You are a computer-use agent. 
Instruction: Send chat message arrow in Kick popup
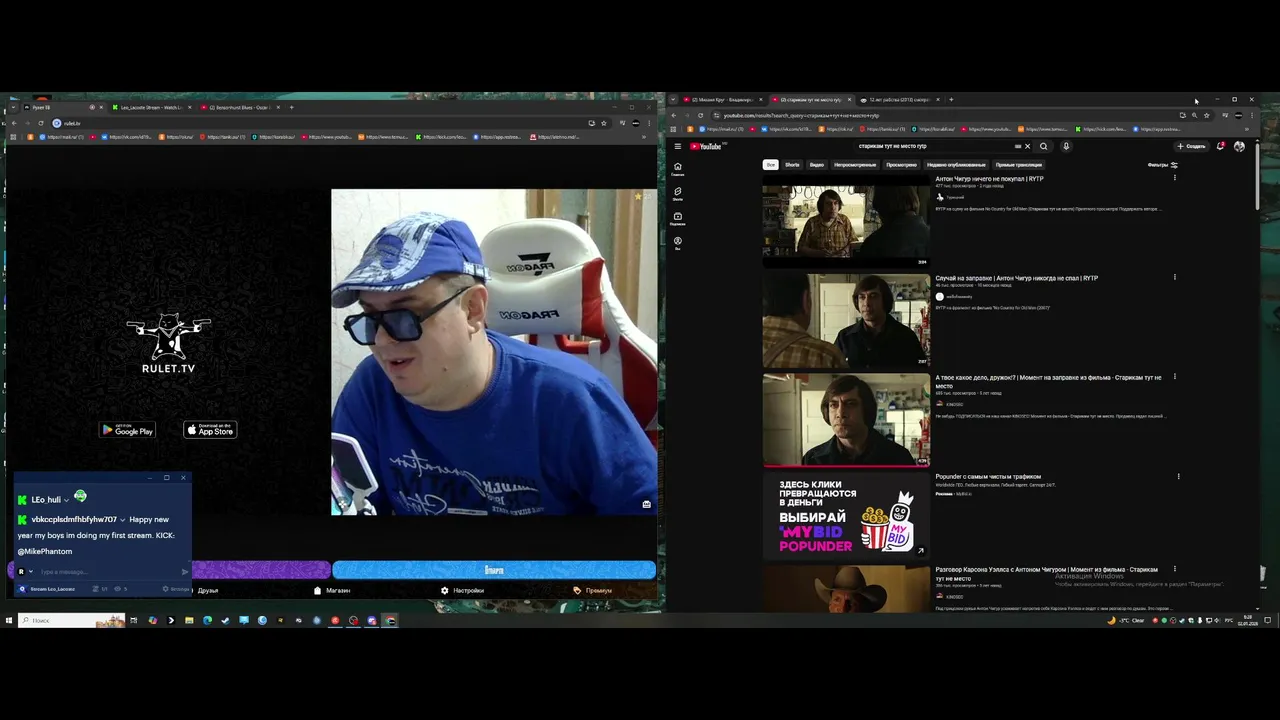(184, 572)
